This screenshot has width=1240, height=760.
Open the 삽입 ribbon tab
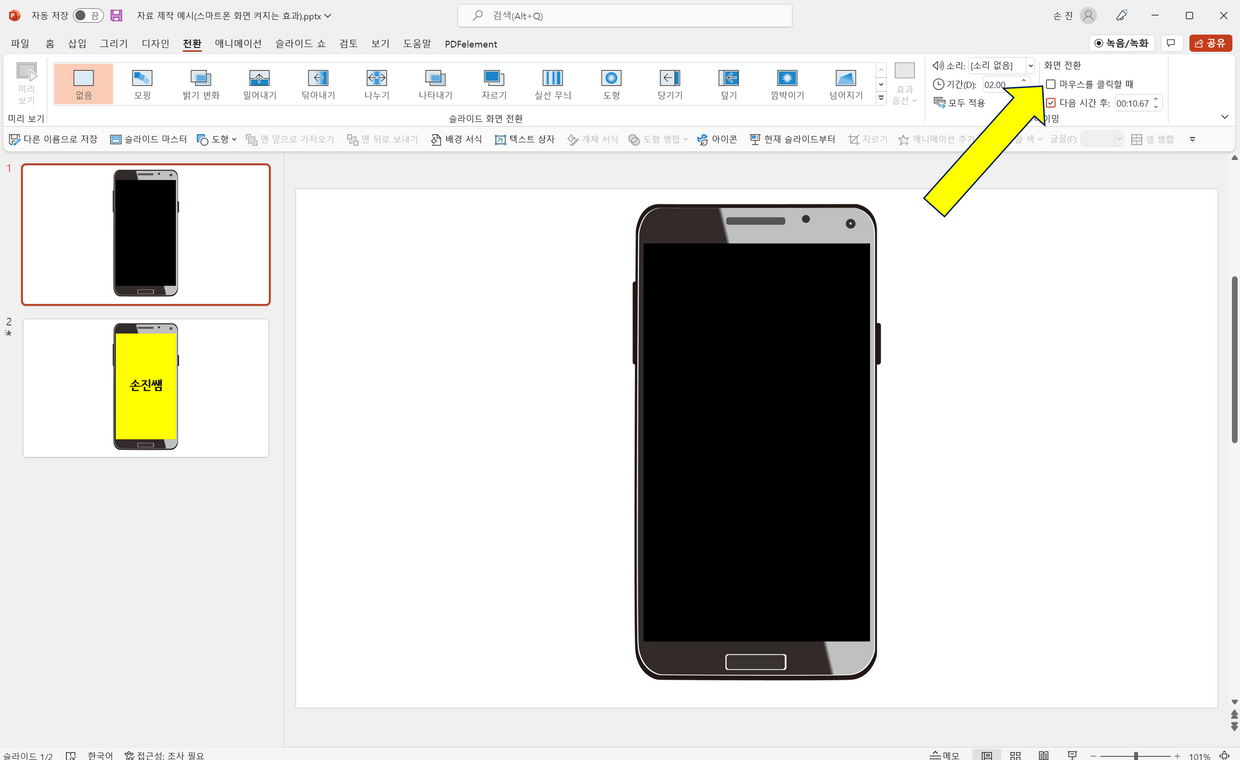[x=77, y=44]
